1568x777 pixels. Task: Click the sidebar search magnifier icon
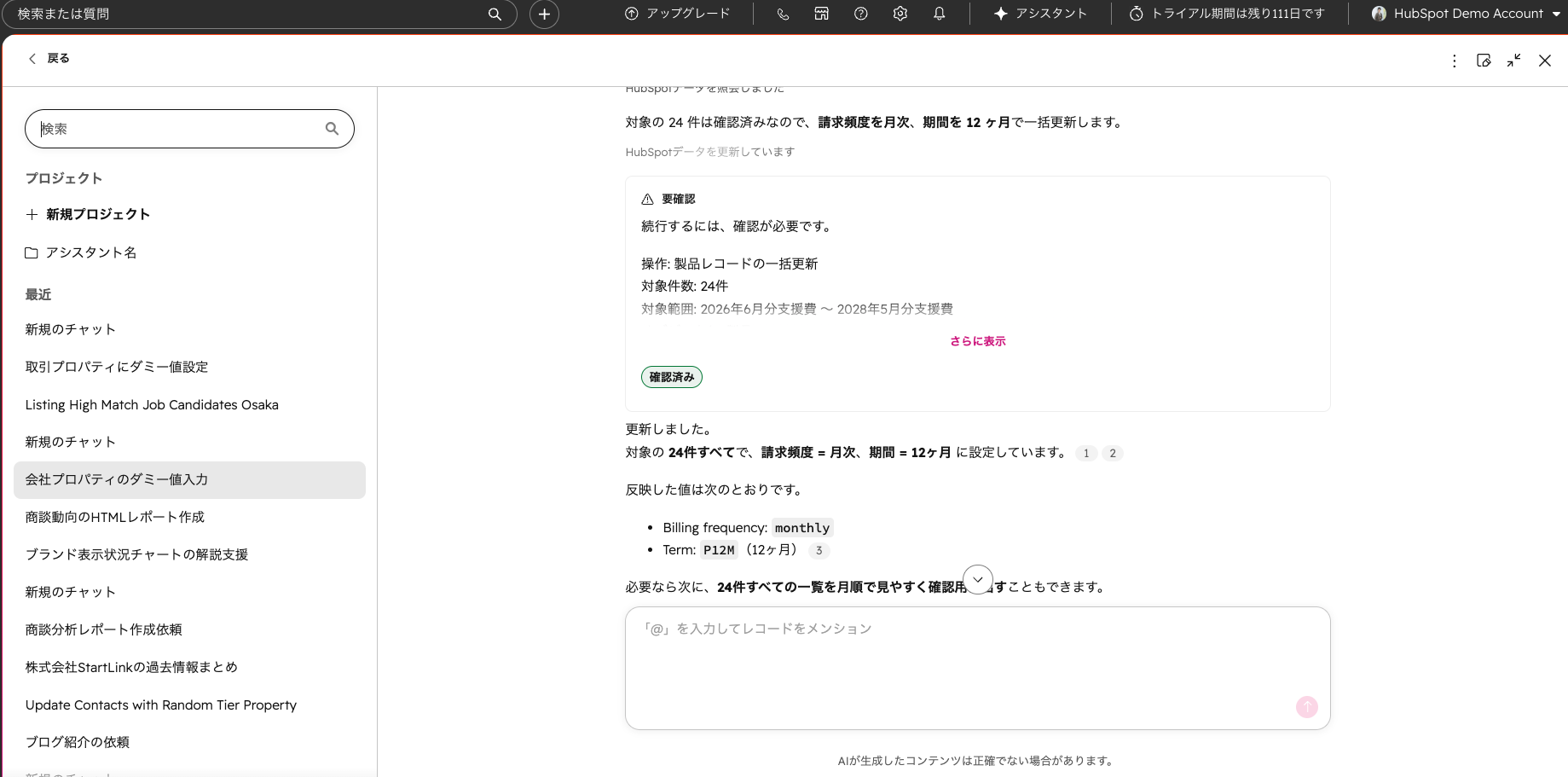[332, 129]
